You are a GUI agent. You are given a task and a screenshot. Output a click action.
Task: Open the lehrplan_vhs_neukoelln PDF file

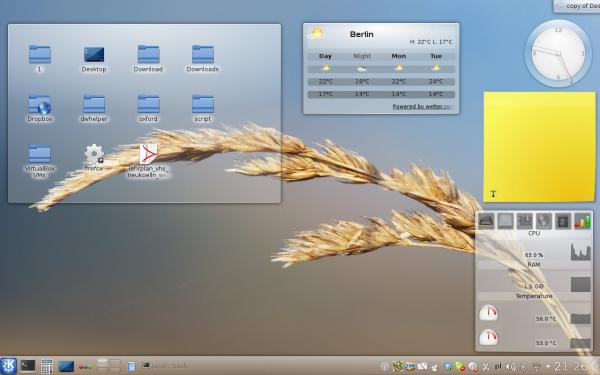click(x=148, y=161)
